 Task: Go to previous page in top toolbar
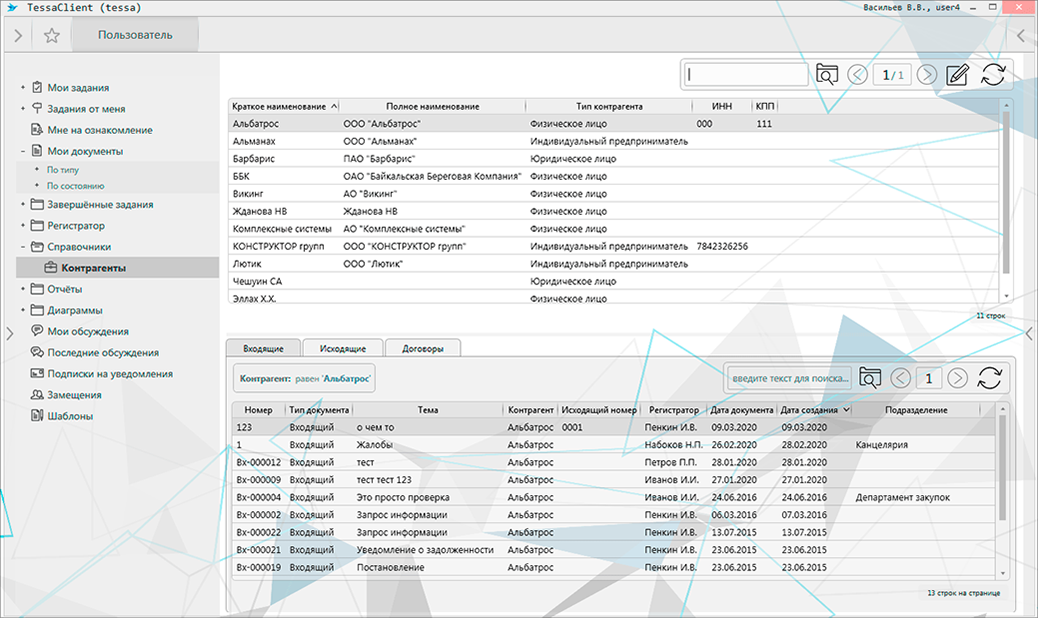[857, 75]
